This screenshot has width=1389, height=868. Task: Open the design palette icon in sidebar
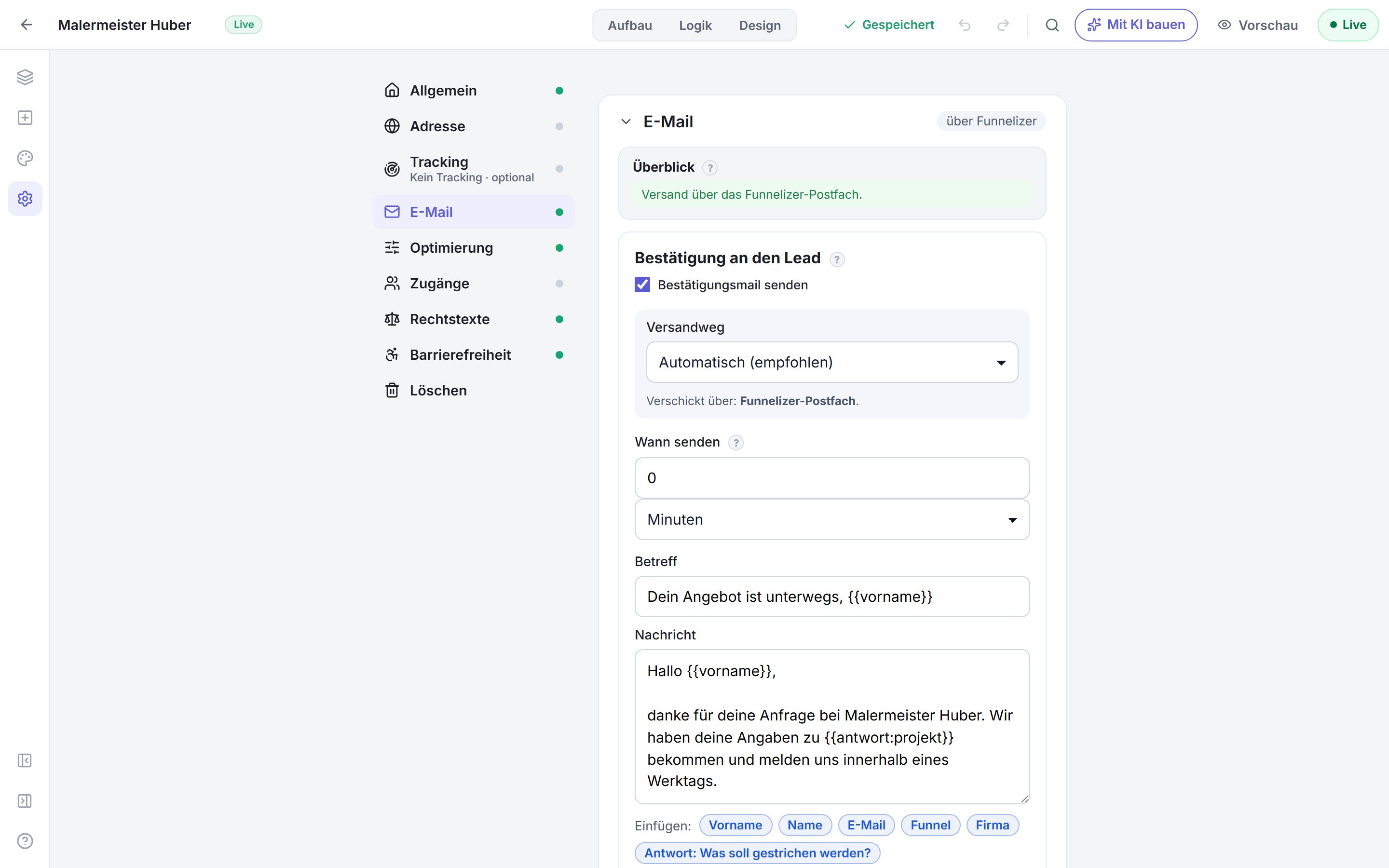point(25,158)
